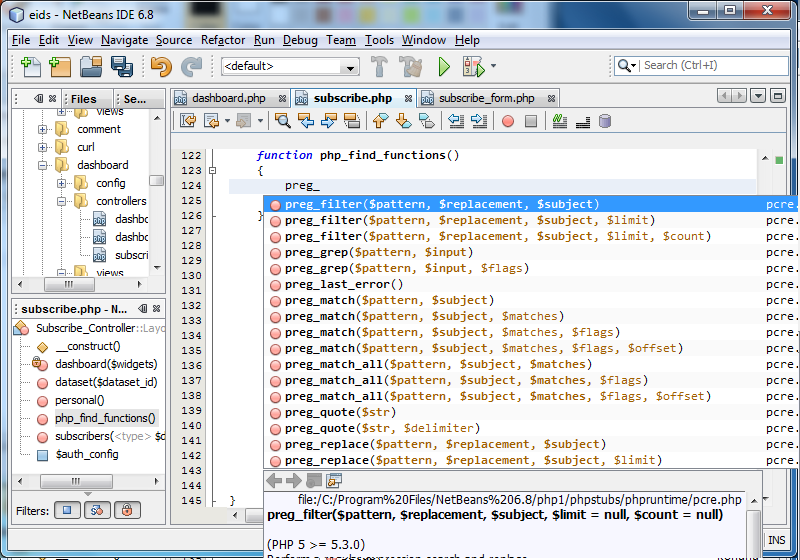Click open in external browser documentation icon
The image size is (800, 560).
tap(334, 480)
